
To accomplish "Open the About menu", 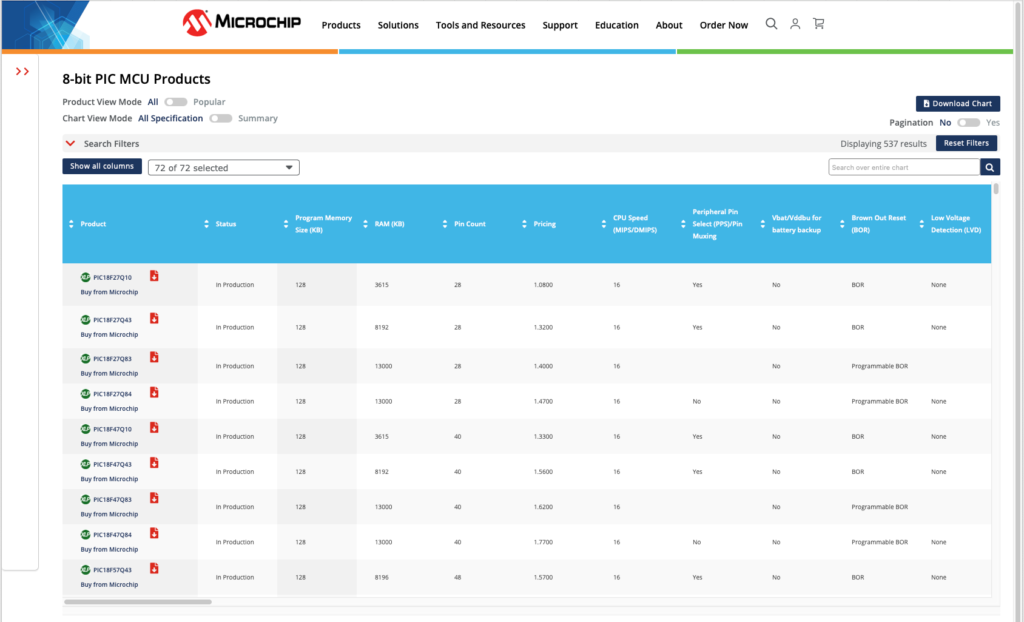I will (669, 25).
